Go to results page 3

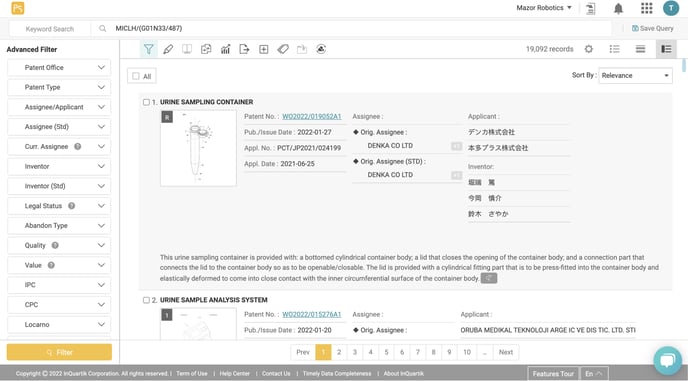click(355, 352)
